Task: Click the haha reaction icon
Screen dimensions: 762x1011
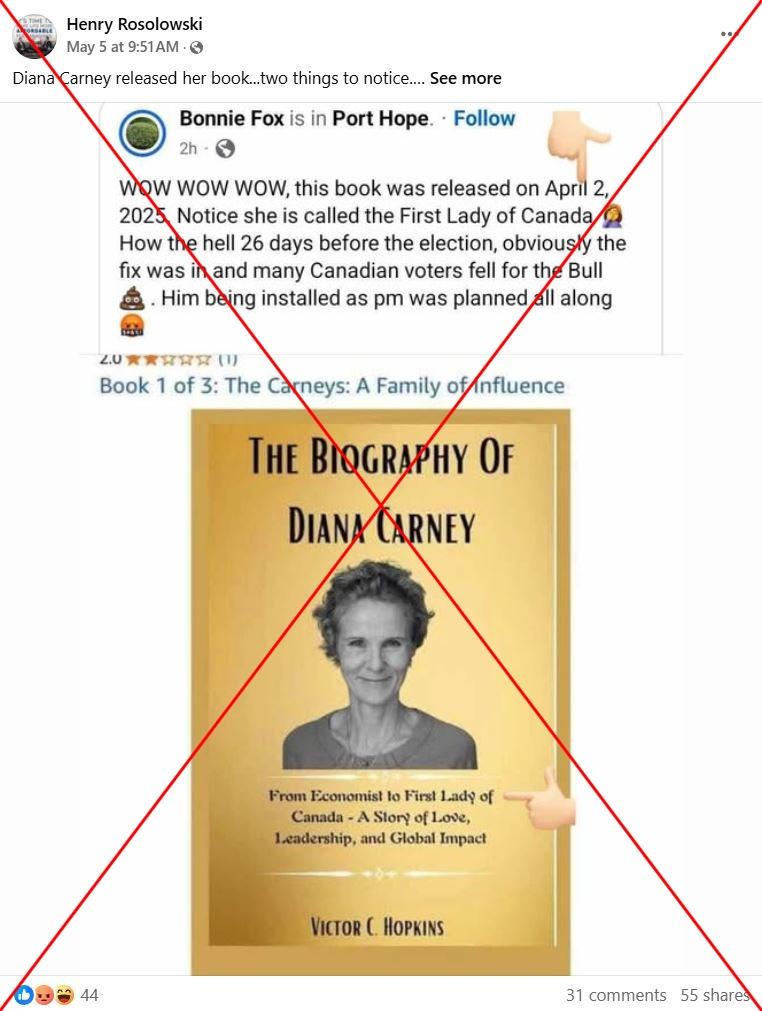Action: point(64,994)
